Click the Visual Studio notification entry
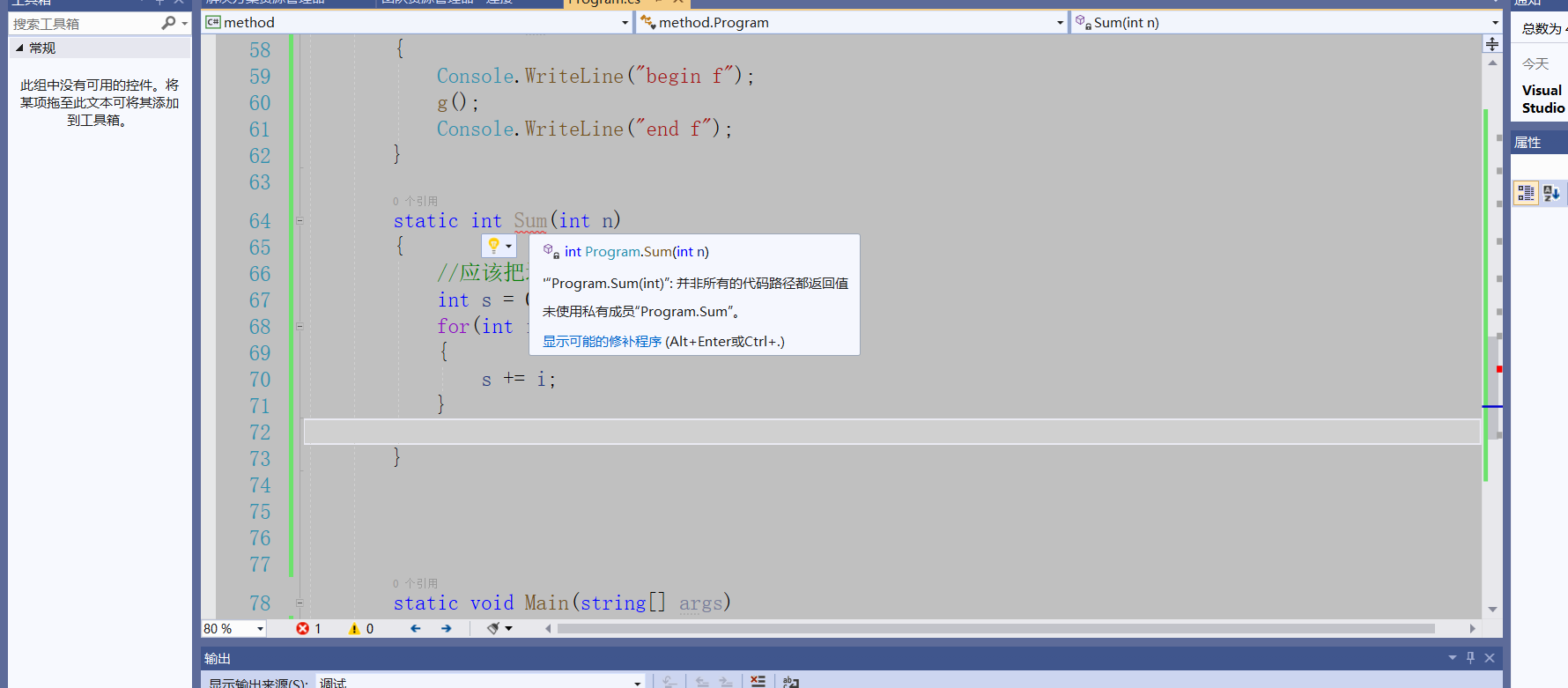 point(1543,99)
